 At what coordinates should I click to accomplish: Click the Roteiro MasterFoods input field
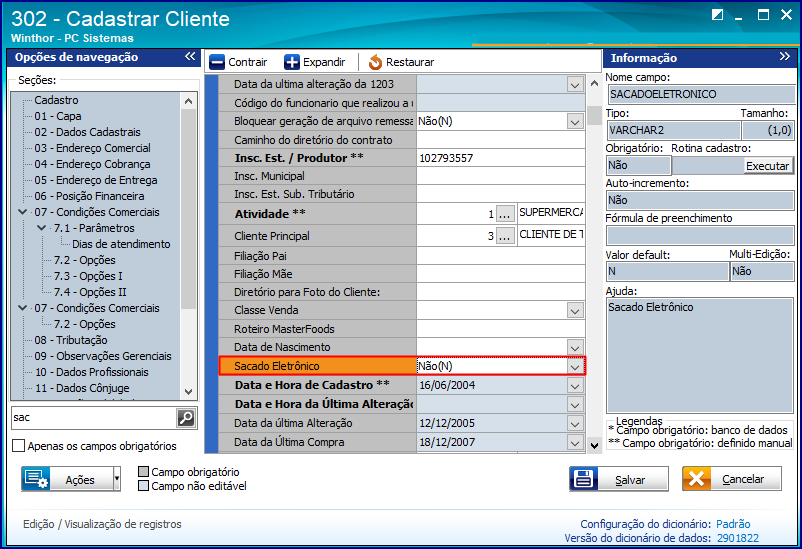(x=501, y=330)
